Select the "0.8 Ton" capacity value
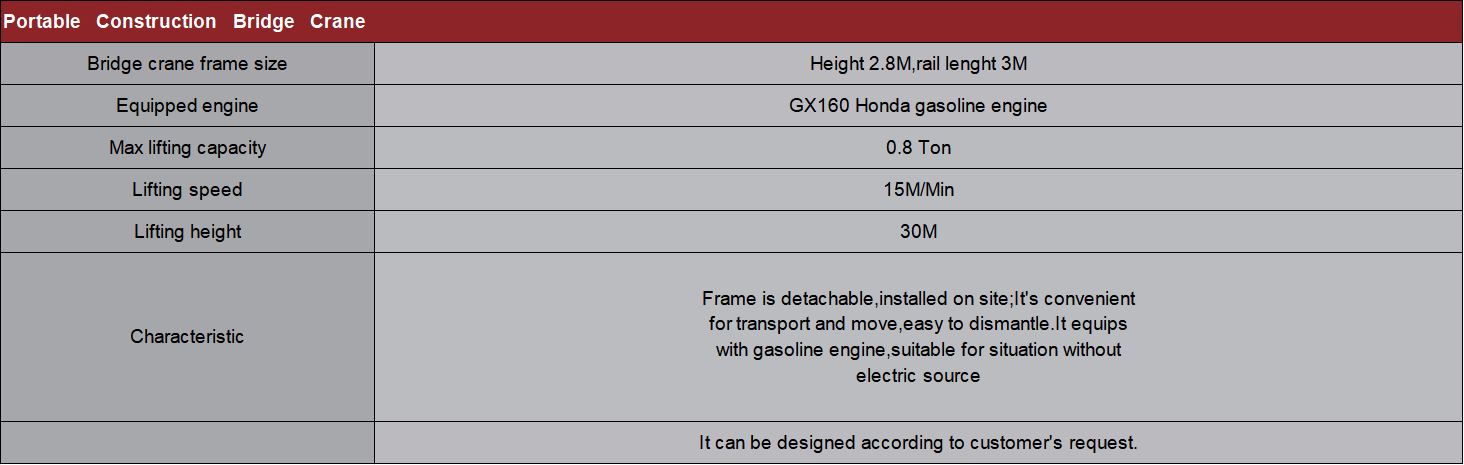Viewport: 1464px width, 465px height. tap(918, 148)
